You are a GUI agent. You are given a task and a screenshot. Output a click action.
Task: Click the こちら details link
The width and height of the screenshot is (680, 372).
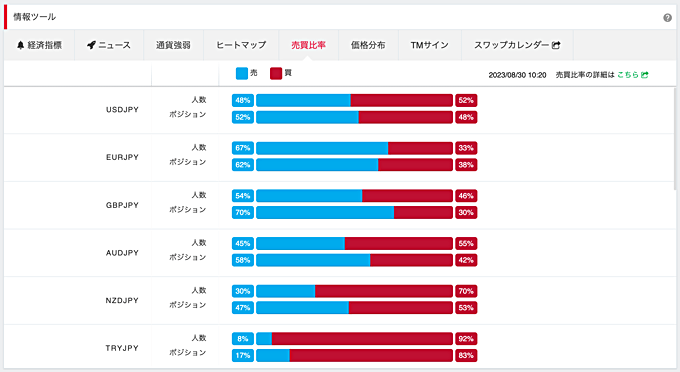pos(628,75)
